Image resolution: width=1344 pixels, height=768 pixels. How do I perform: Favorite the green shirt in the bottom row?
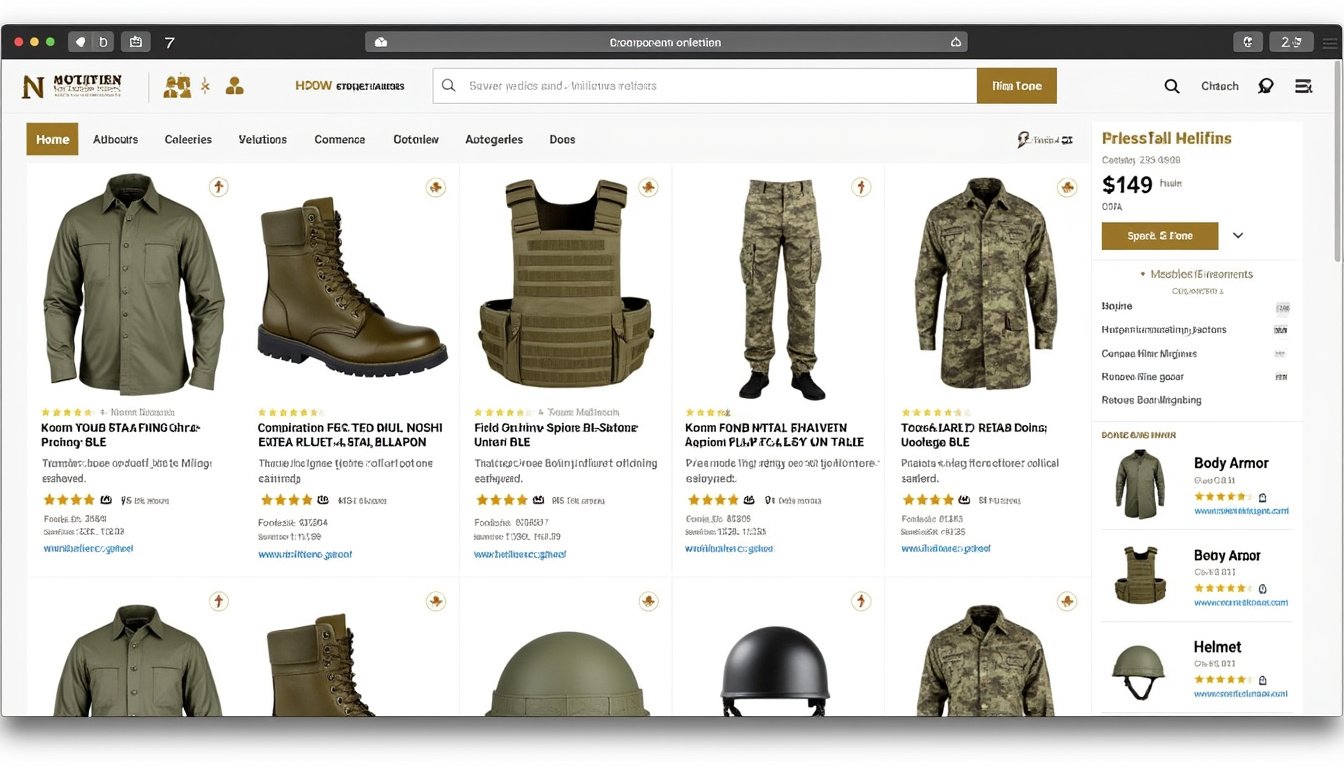click(219, 601)
